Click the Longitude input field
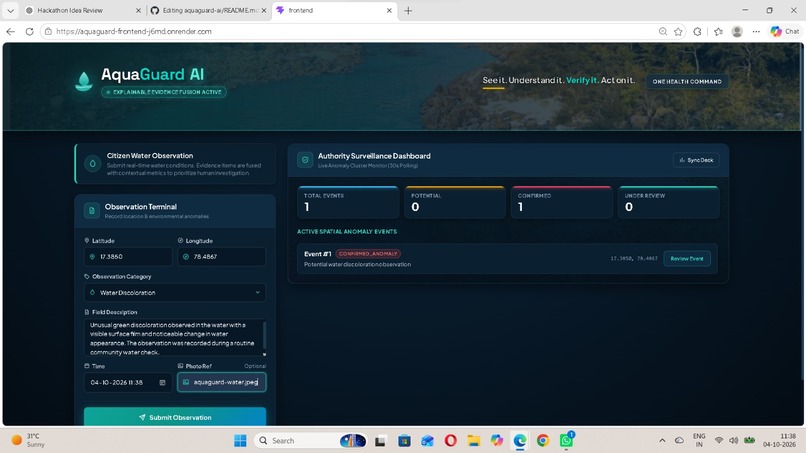Screen dimensions: 806x453 tap(222, 257)
